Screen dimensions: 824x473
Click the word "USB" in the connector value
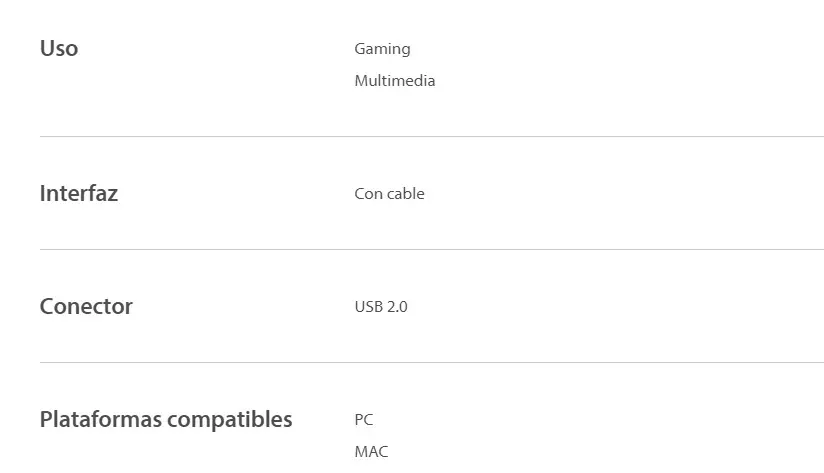(368, 307)
